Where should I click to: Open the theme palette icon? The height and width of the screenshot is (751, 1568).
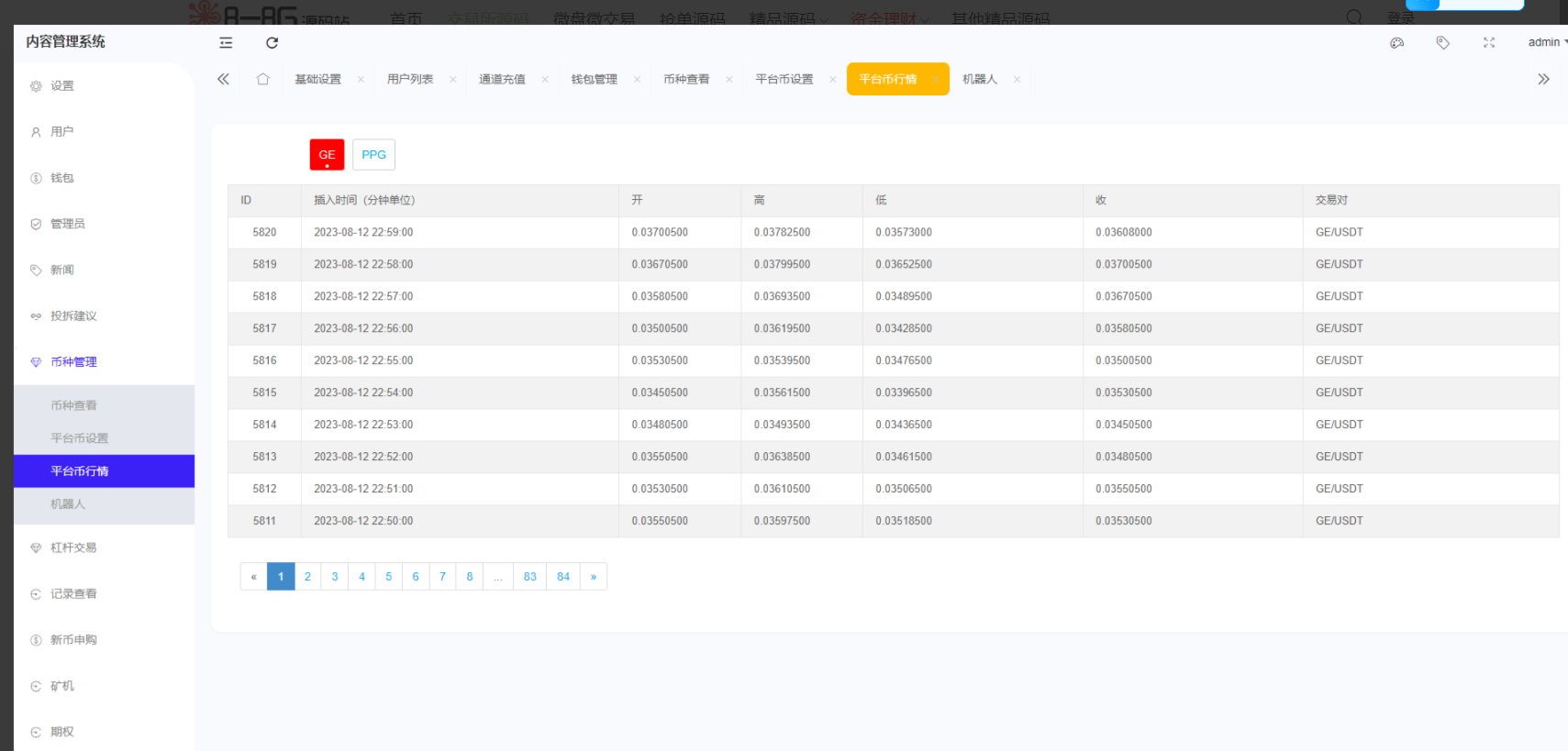tap(1396, 43)
